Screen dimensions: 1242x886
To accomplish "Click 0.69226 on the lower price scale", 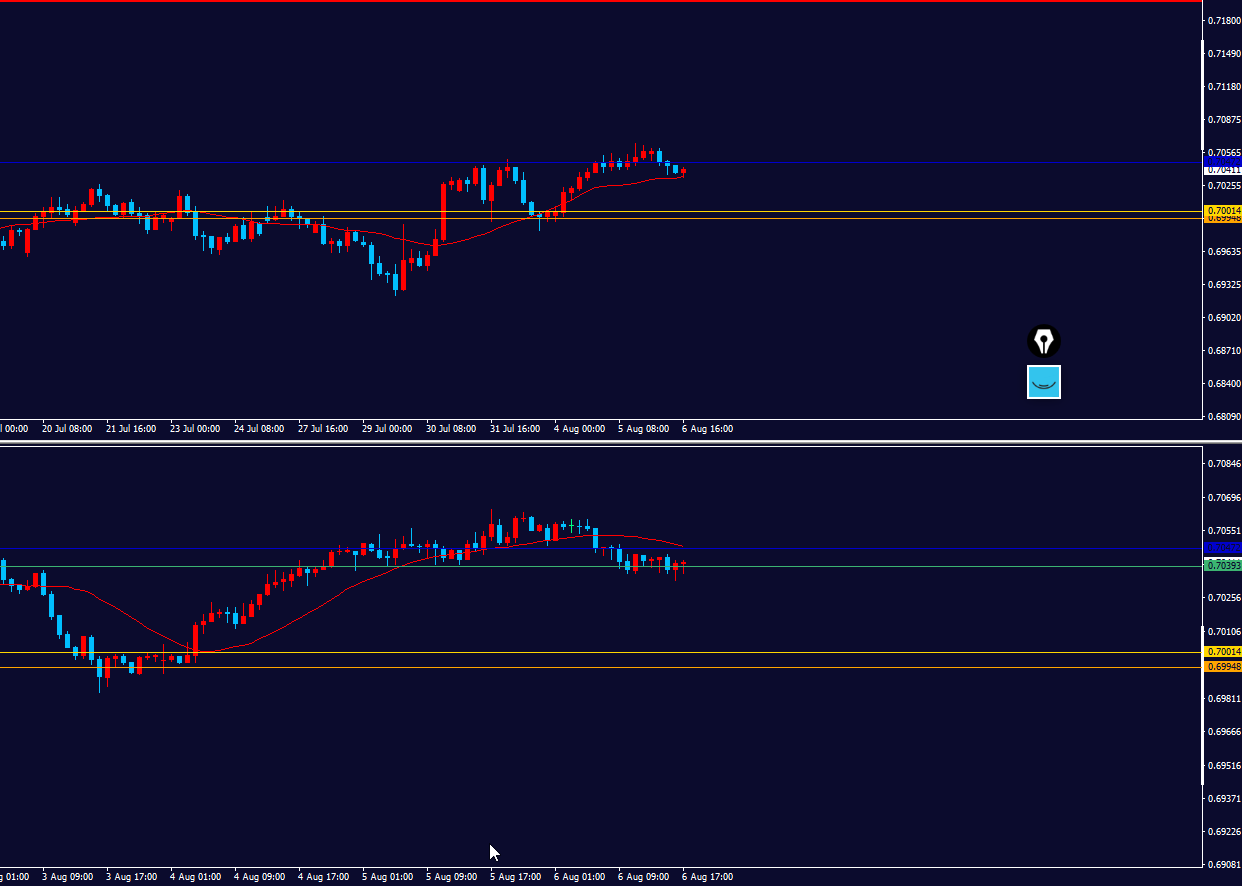I will tap(1224, 831).
